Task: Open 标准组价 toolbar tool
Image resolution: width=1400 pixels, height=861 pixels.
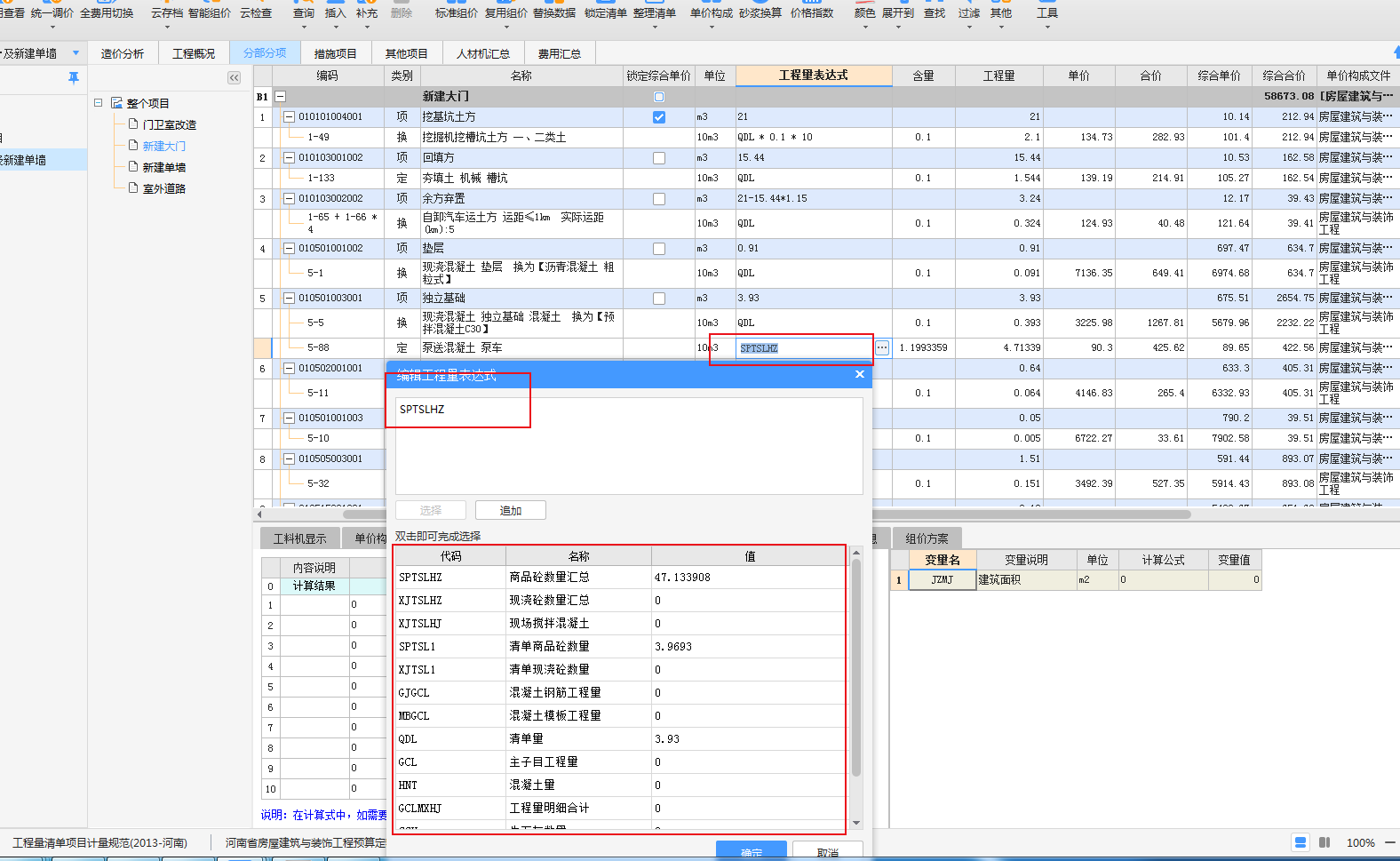Action: coord(457,13)
